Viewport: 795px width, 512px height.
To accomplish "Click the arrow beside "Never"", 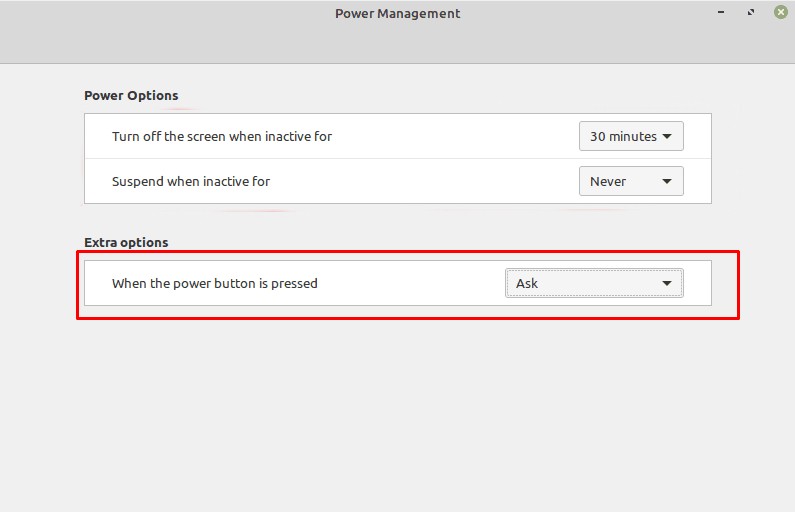I will tap(667, 182).
